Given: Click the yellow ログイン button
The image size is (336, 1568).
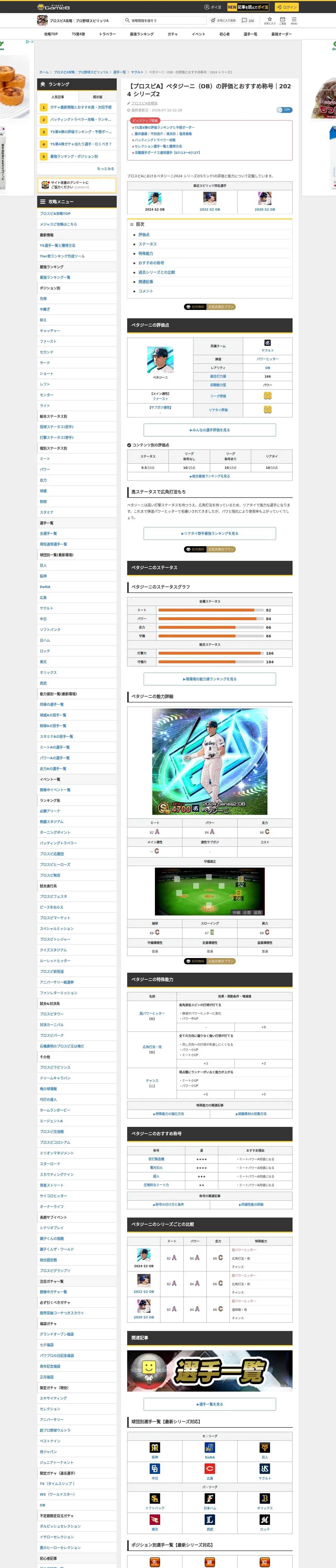Looking at the screenshot, I should pyautogui.click(x=286, y=7).
